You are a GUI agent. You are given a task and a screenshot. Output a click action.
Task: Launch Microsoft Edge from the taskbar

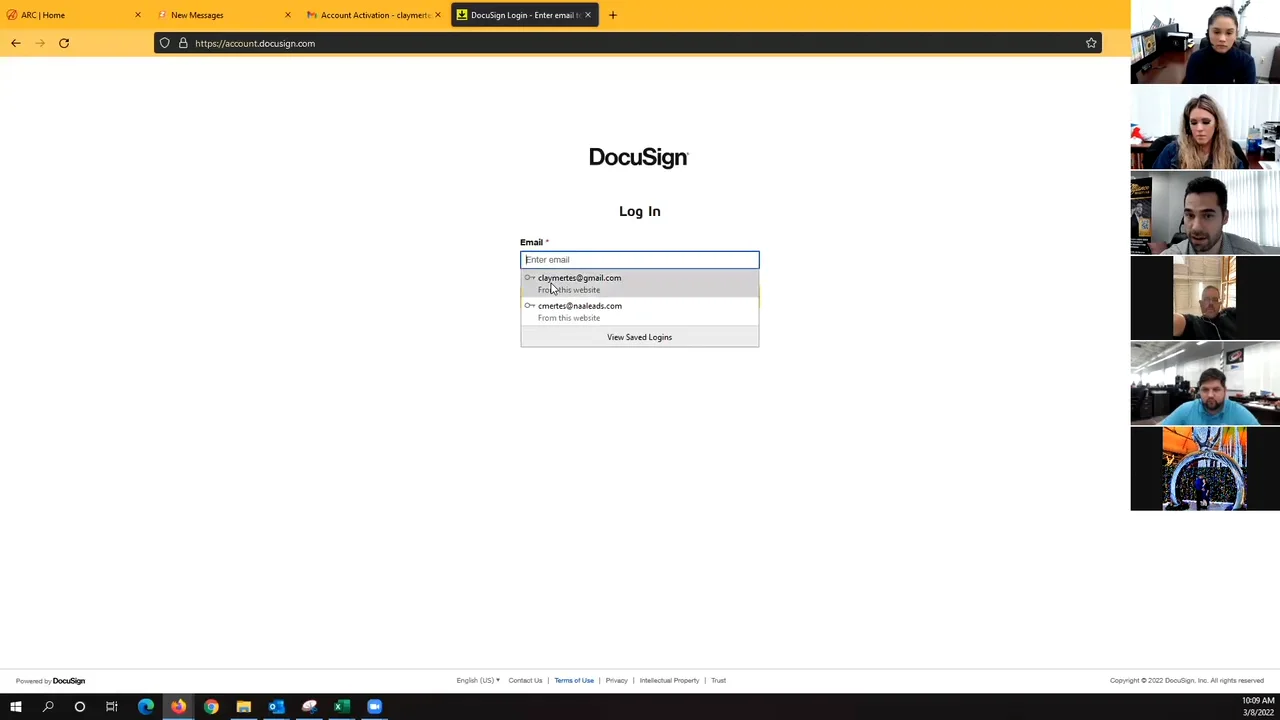click(146, 707)
